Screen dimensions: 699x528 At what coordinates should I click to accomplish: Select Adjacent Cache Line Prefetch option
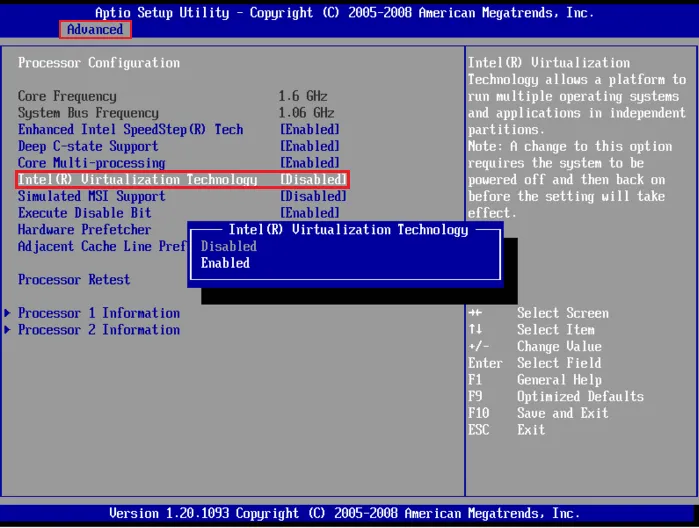[102, 246]
